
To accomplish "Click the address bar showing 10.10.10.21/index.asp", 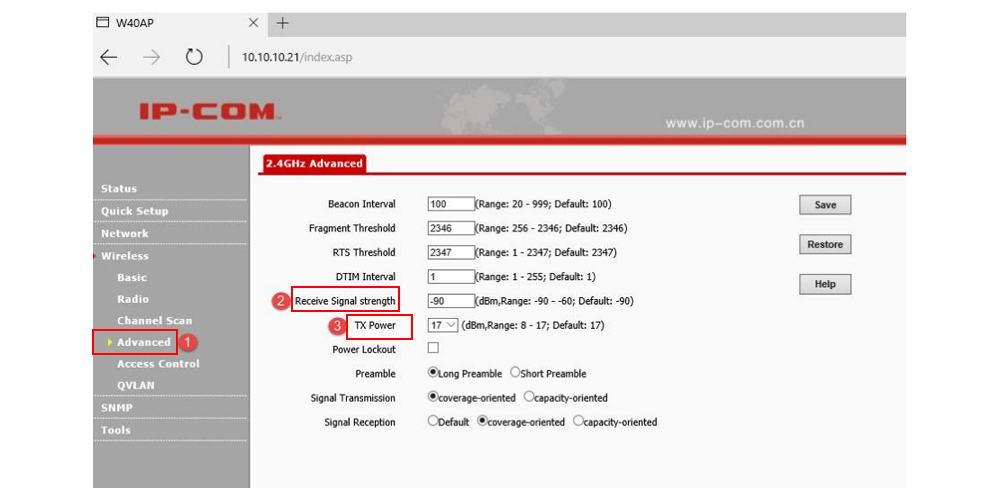I will click(297, 57).
